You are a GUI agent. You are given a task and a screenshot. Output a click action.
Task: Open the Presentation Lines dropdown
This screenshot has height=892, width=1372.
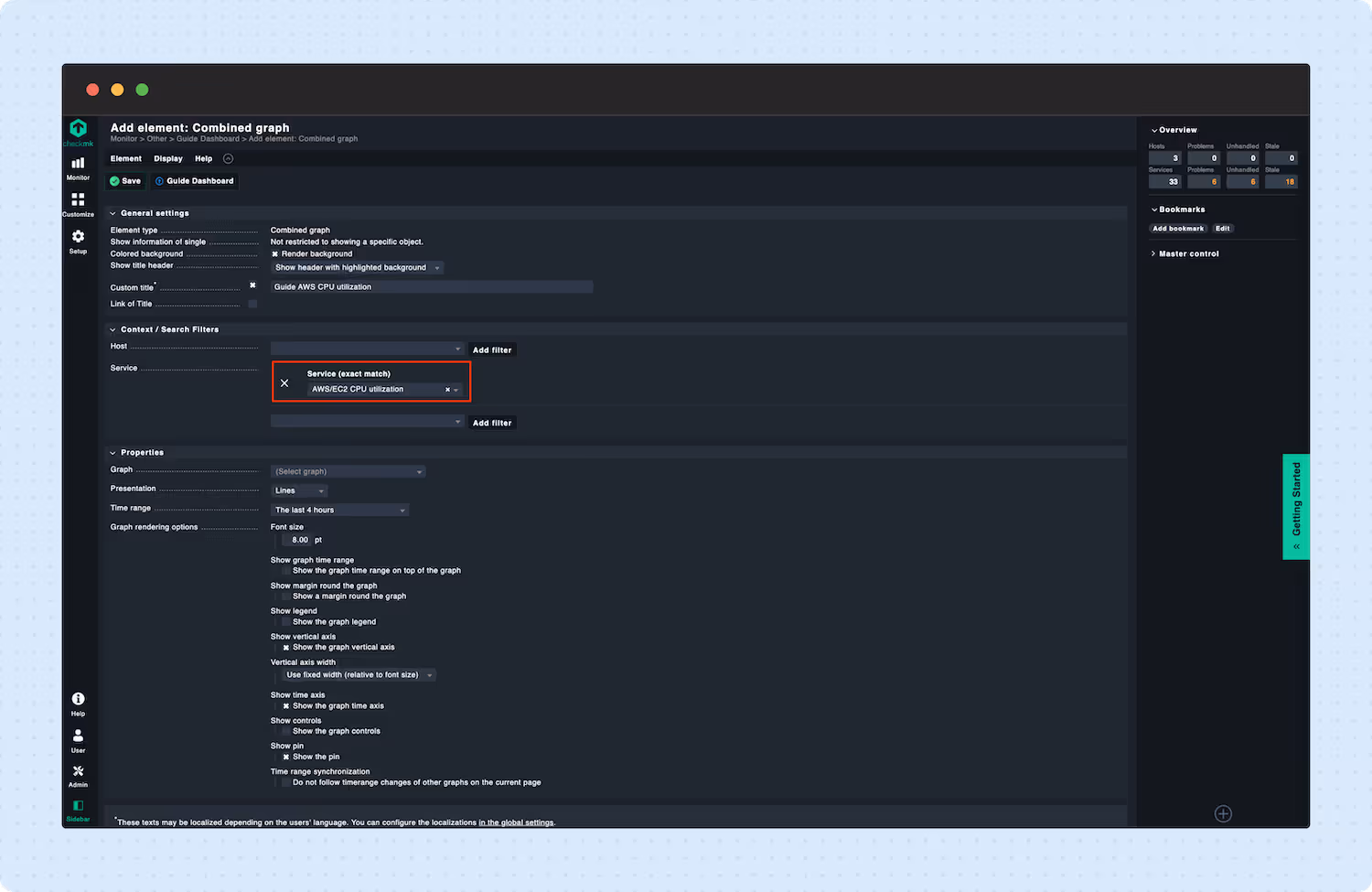pyautogui.click(x=298, y=490)
